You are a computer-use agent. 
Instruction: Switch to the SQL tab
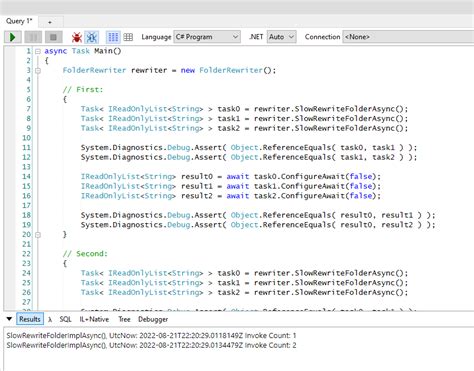(x=65, y=319)
